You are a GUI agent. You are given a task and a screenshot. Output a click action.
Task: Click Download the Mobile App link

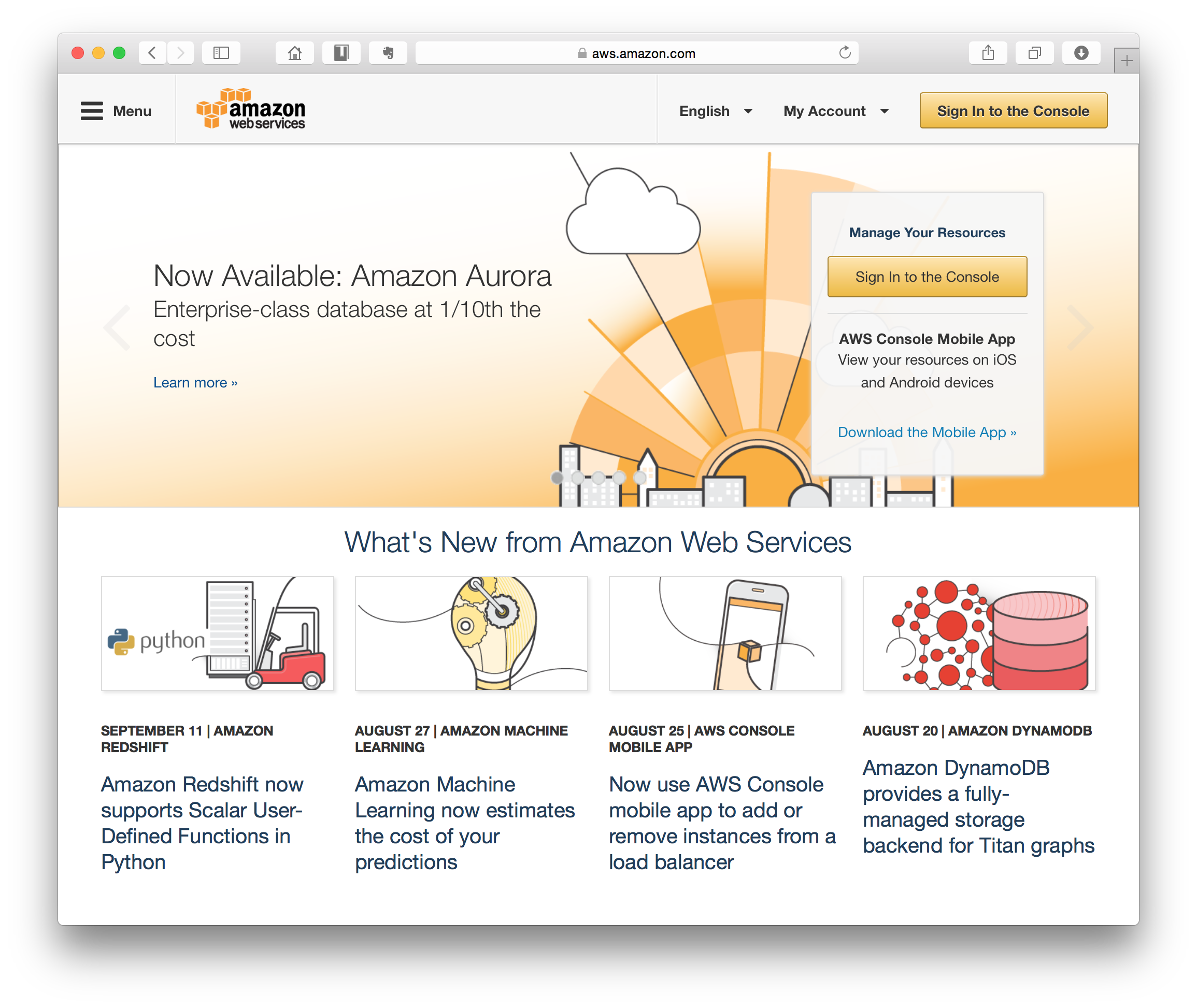click(x=928, y=431)
